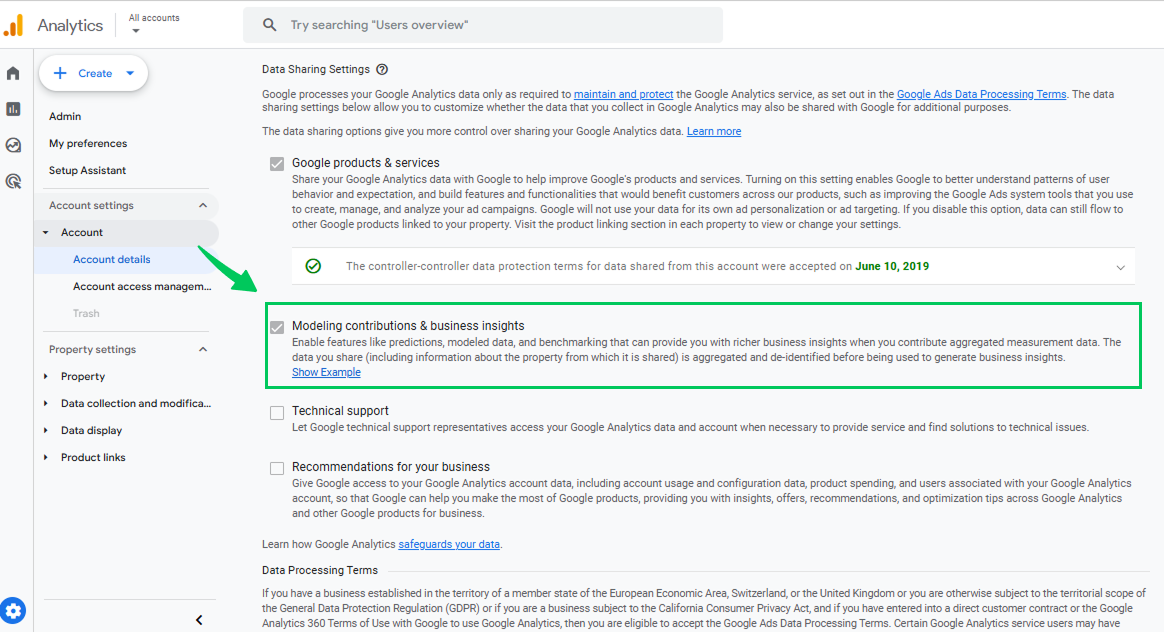Select Account details in sidebar

(111, 259)
